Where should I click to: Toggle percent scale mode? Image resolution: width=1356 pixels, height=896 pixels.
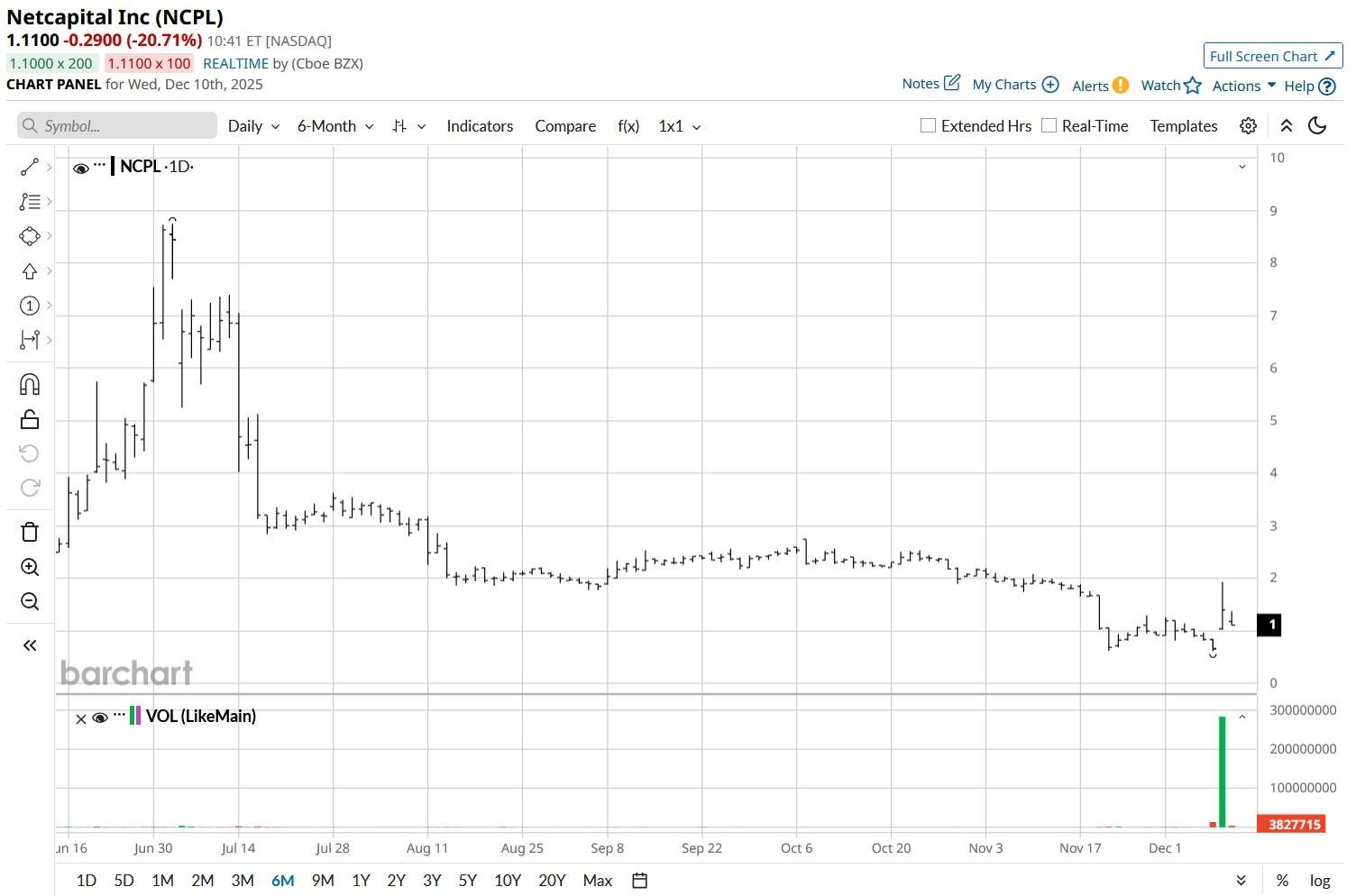coord(1281,881)
